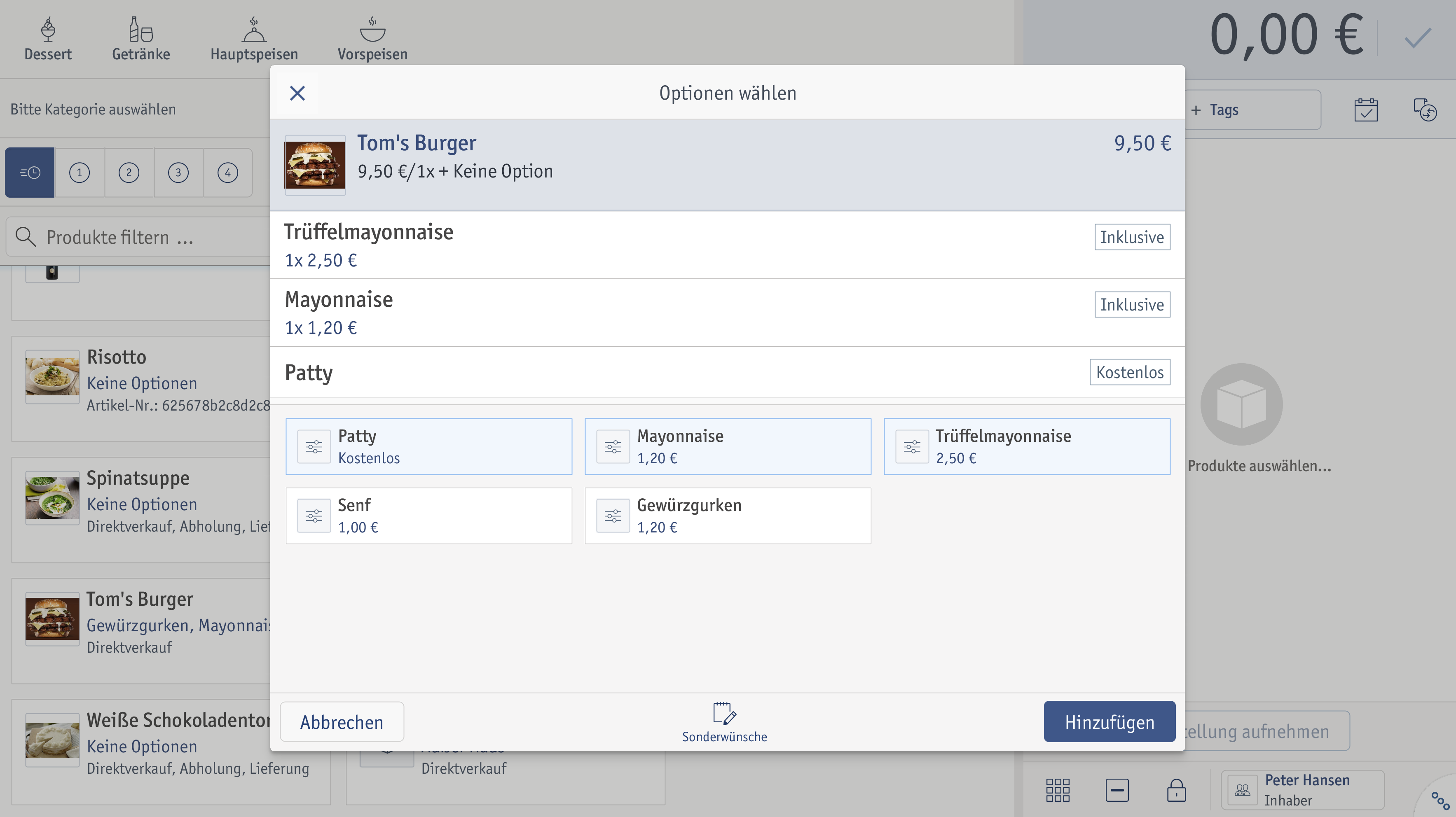Open Mayonnaise option settings slider icon
The height and width of the screenshot is (817, 1456).
click(x=613, y=447)
